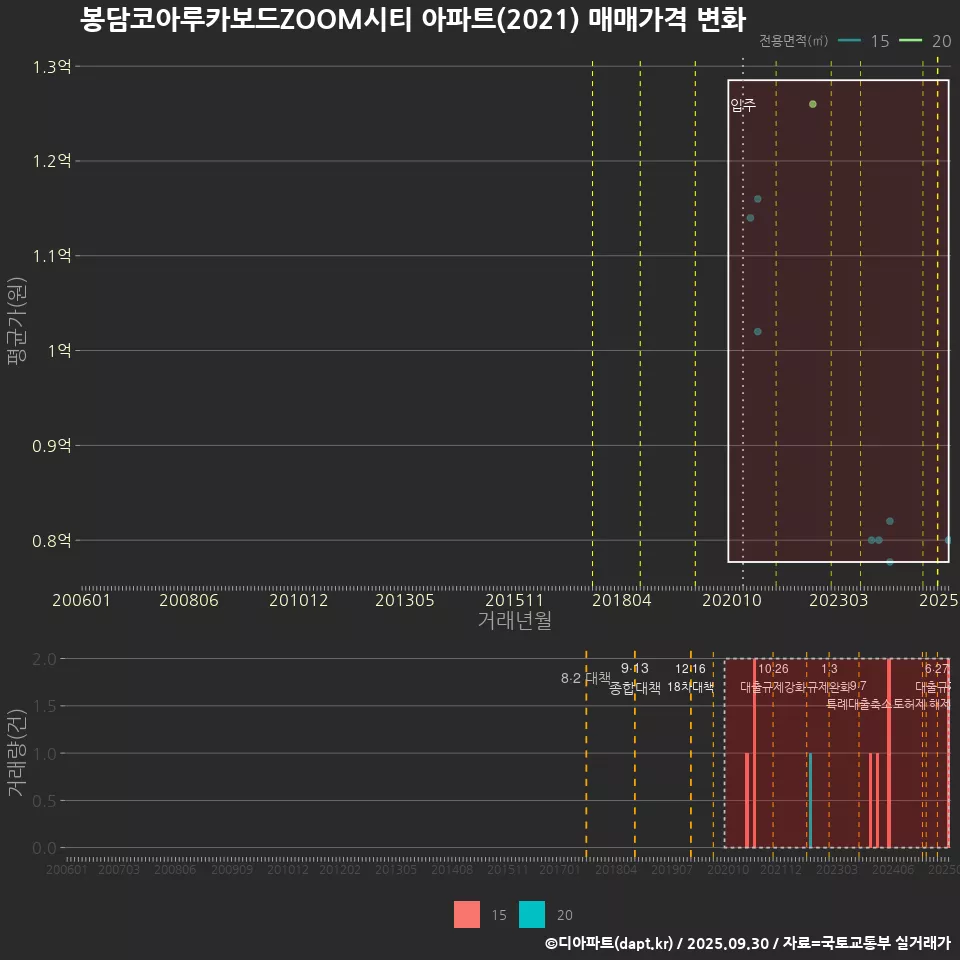Click the highest data point near 0.82억
960x960 pixels.
890,521
